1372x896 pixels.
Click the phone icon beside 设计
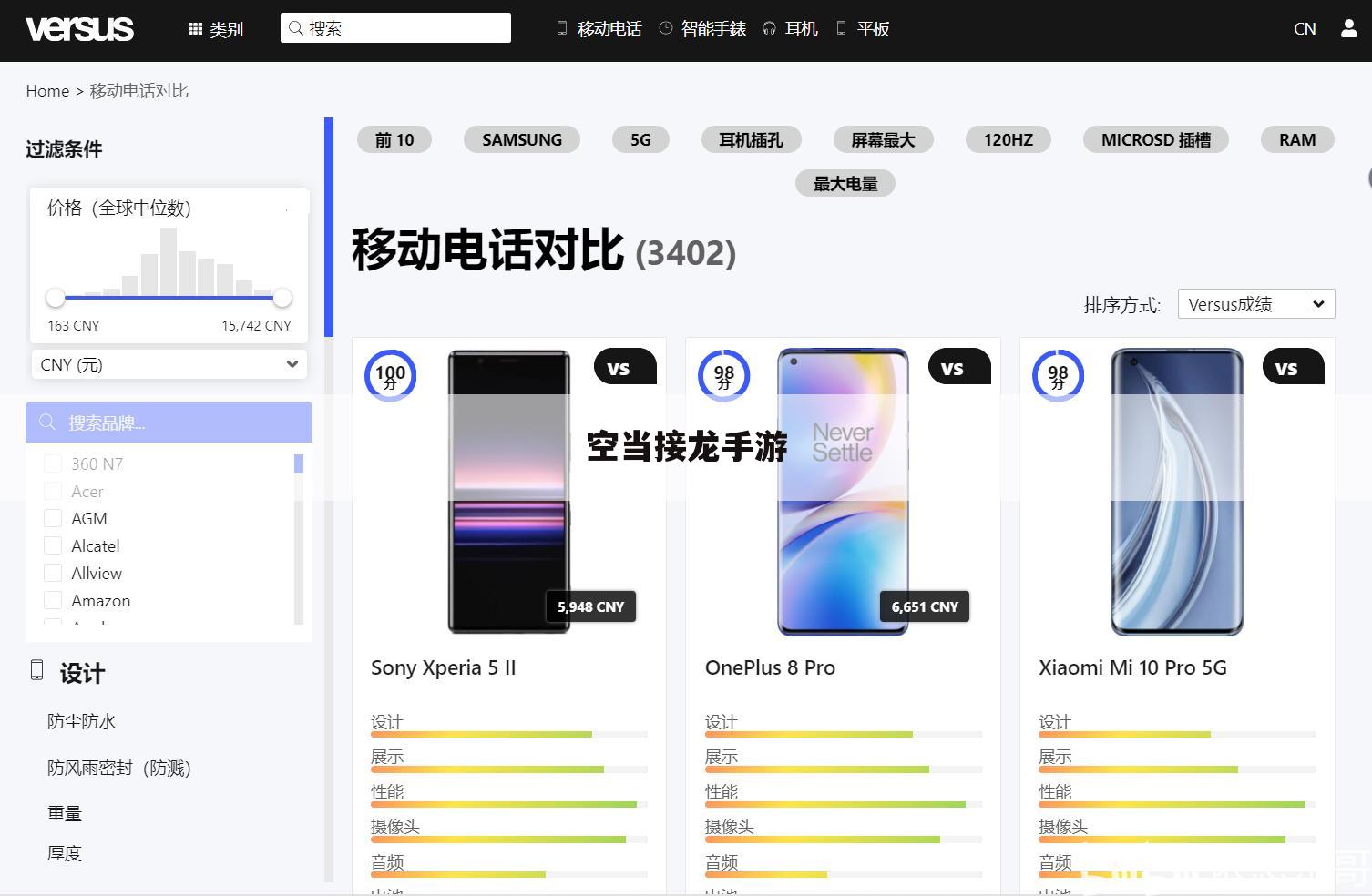(x=36, y=670)
